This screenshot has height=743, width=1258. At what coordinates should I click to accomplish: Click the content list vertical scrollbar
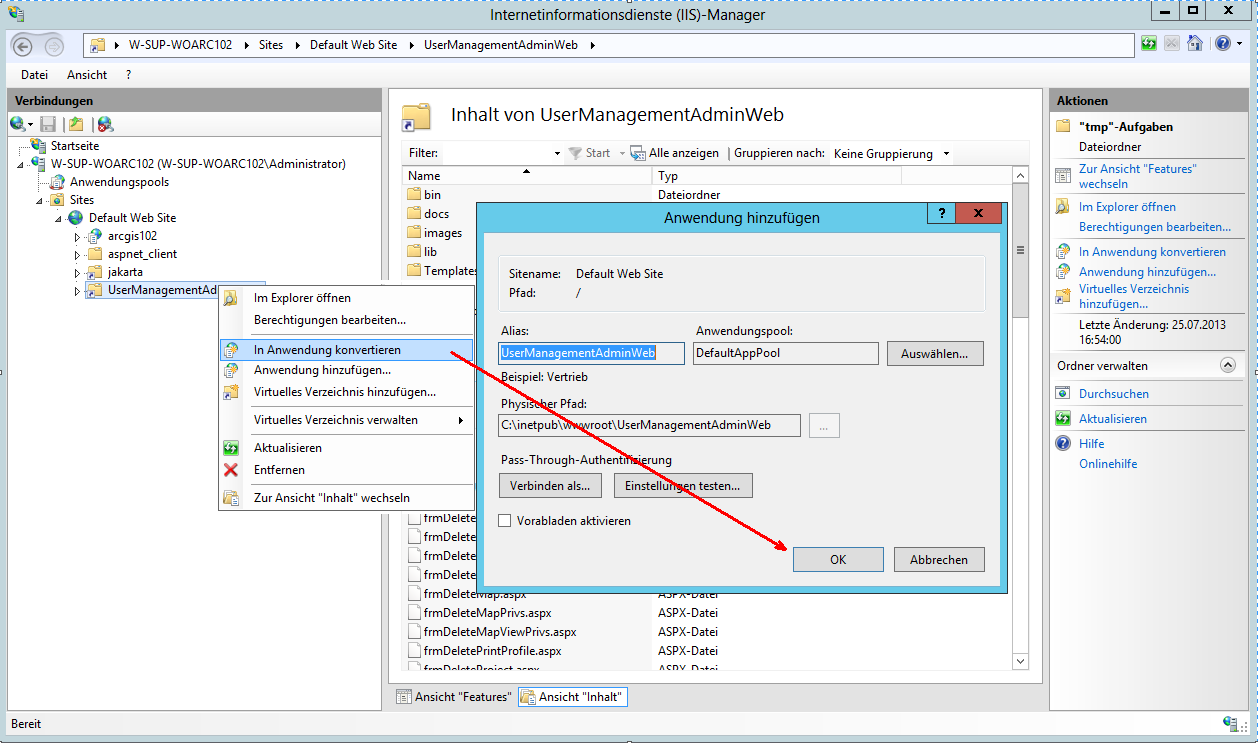(1020, 420)
